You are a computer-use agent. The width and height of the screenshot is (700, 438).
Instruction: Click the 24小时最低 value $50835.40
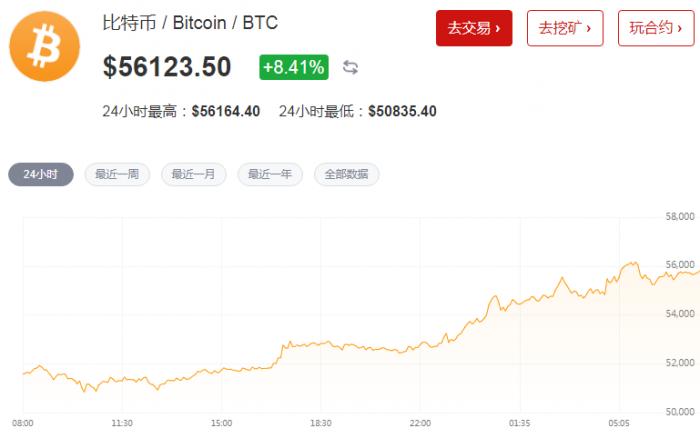point(402,111)
